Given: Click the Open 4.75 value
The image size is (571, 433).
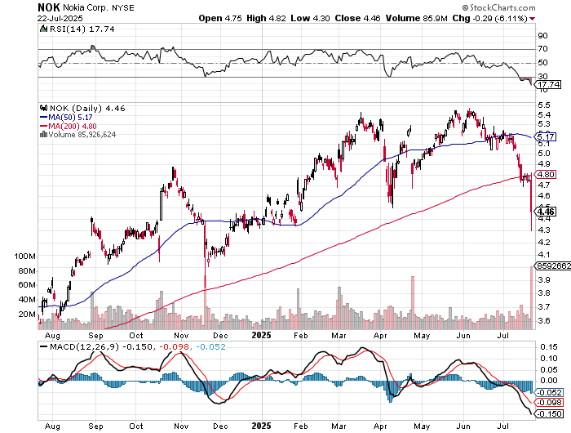Looking at the screenshot, I should [x=220, y=18].
